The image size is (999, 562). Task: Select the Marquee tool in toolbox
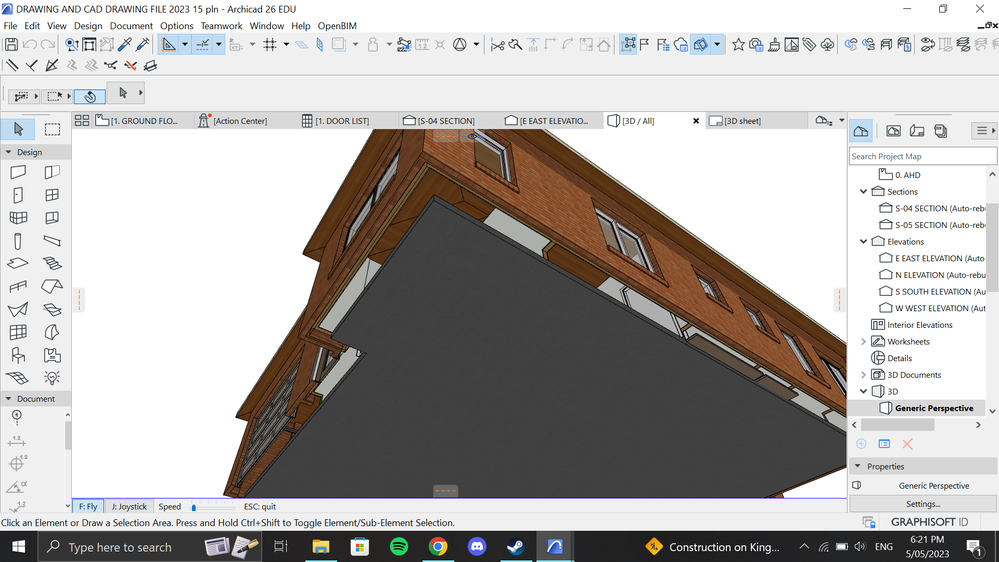(52, 129)
